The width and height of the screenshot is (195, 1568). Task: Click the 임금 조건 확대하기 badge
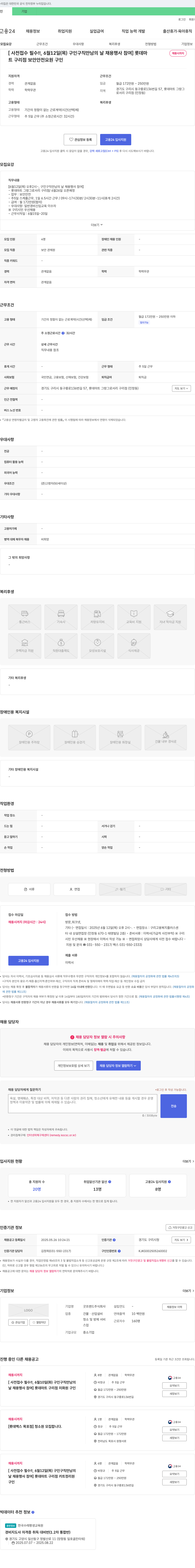(144, 323)
